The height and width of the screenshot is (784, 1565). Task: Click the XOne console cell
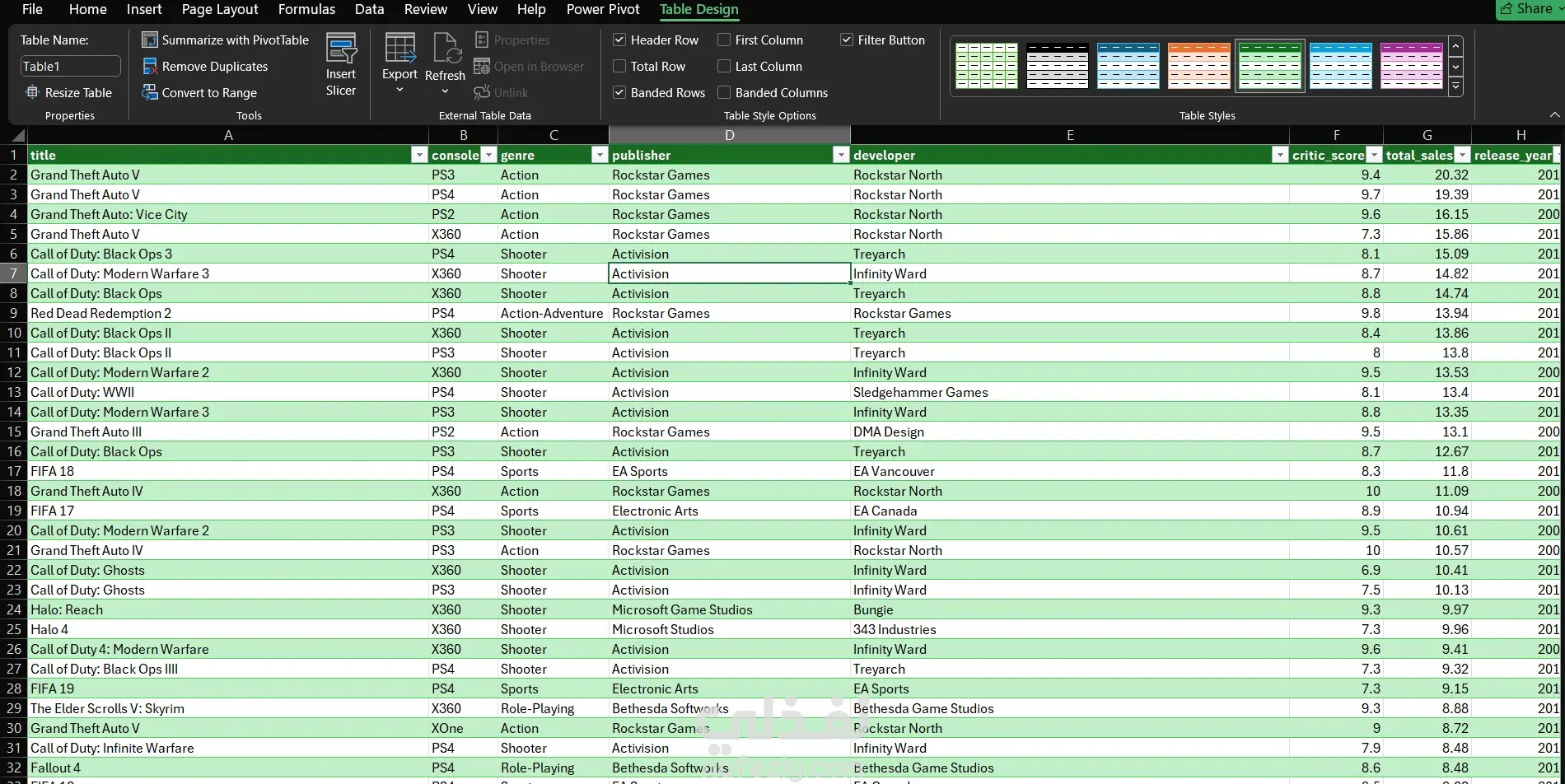tap(463, 728)
